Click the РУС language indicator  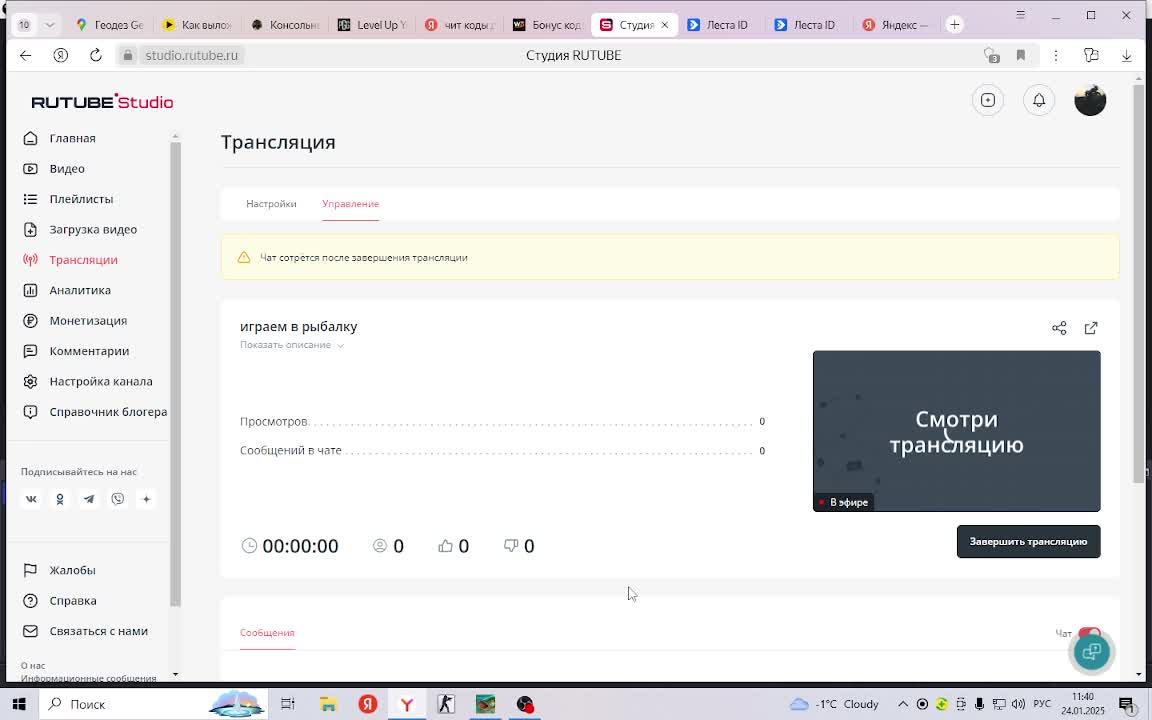[1041, 705]
